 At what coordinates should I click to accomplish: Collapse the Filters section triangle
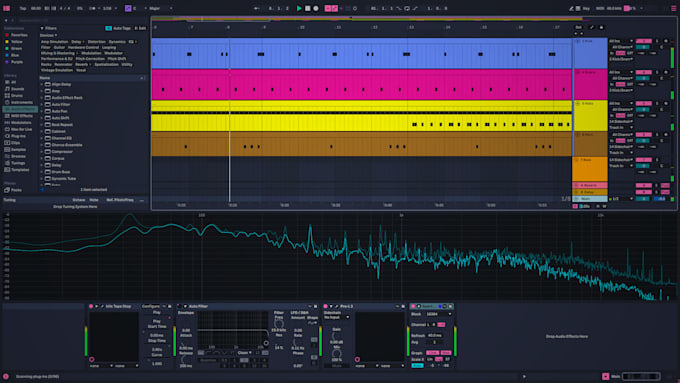click(x=42, y=28)
